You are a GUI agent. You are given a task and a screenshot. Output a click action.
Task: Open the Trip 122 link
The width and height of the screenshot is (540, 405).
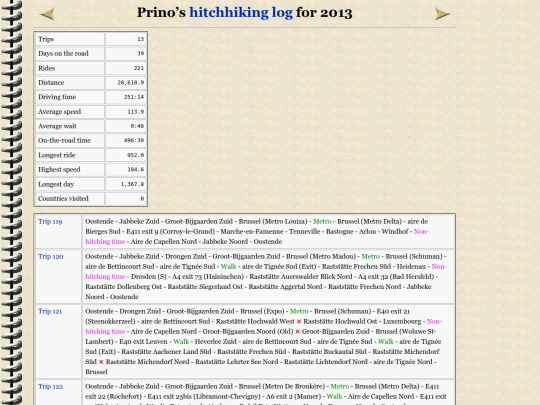point(50,386)
